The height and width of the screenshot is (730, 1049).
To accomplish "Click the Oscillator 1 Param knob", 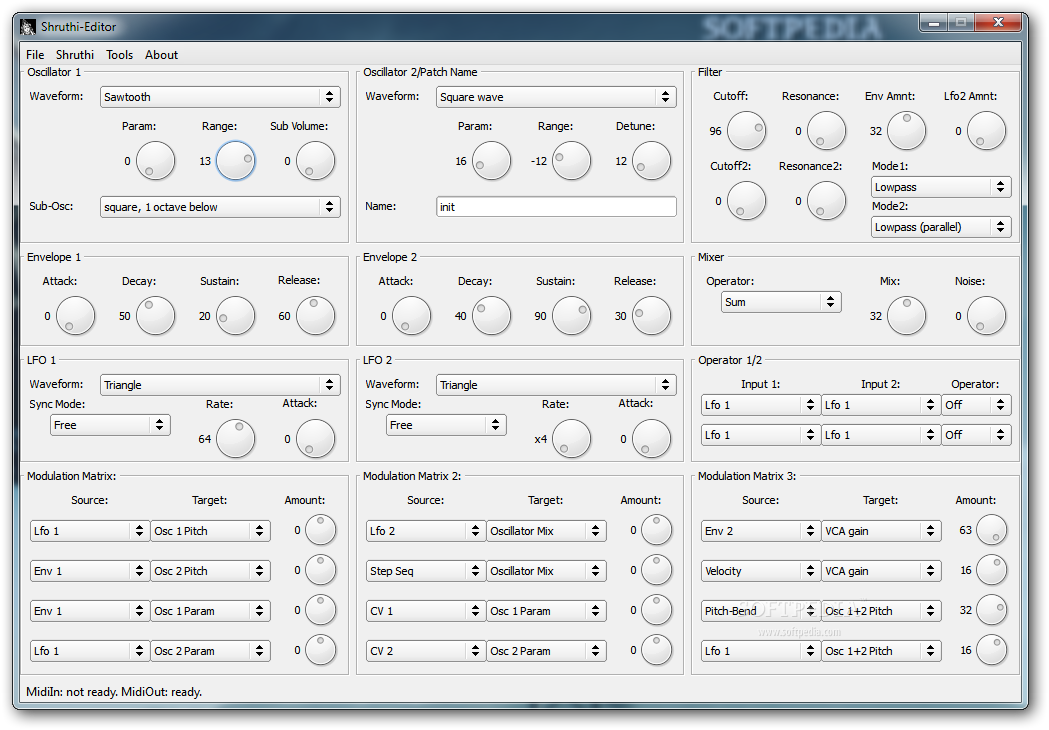I will point(155,161).
